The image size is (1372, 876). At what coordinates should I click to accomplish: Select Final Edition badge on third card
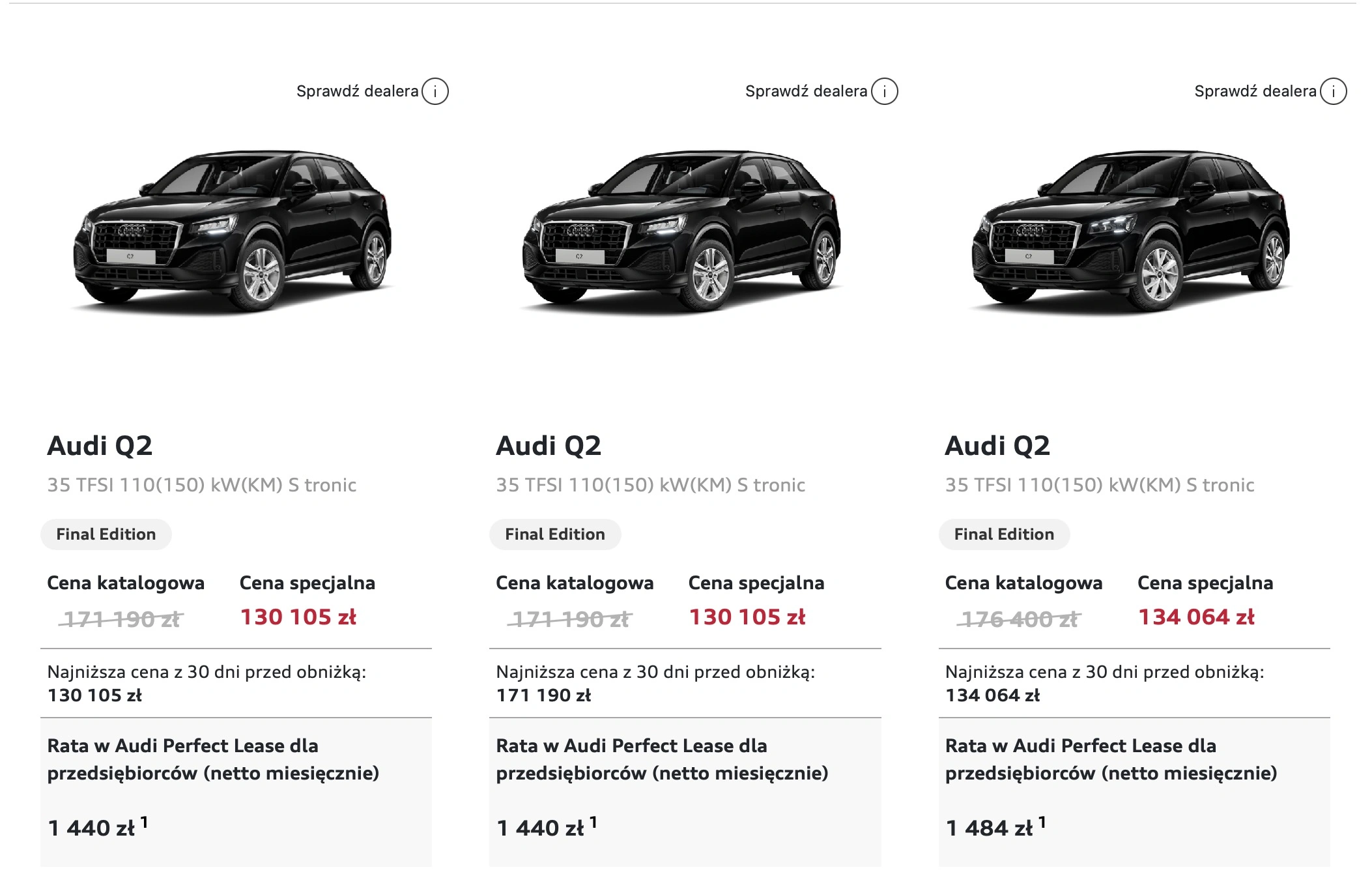[1004, 534]
